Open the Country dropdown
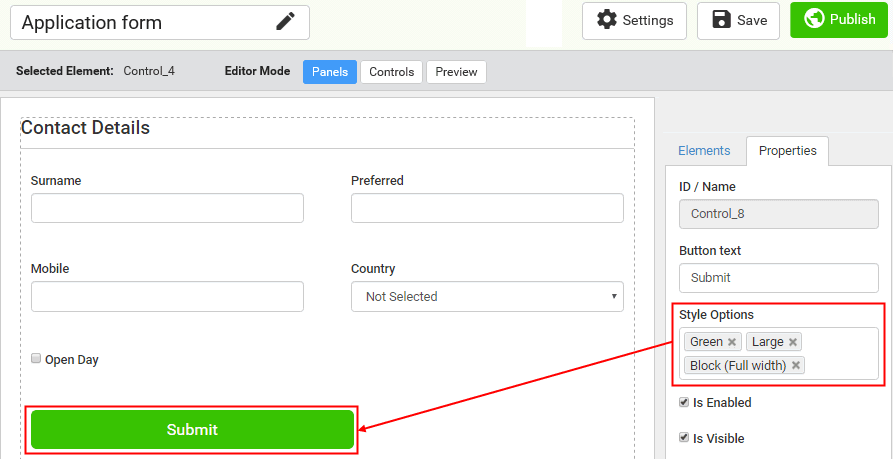The width and height of the screenshot is (893, 459). [x=487, y=297]
